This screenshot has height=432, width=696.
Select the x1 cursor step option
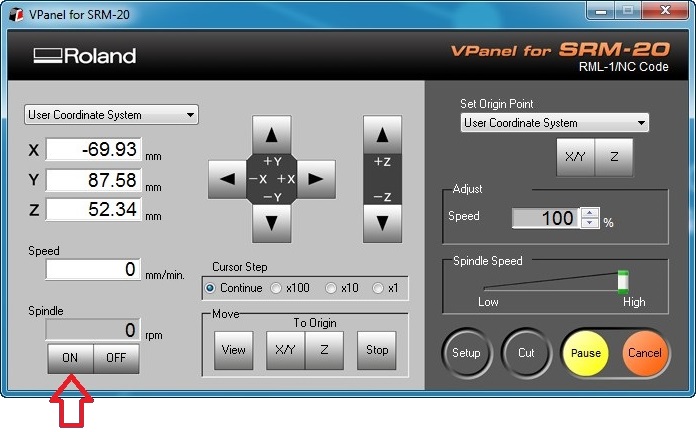pos(385,288)
